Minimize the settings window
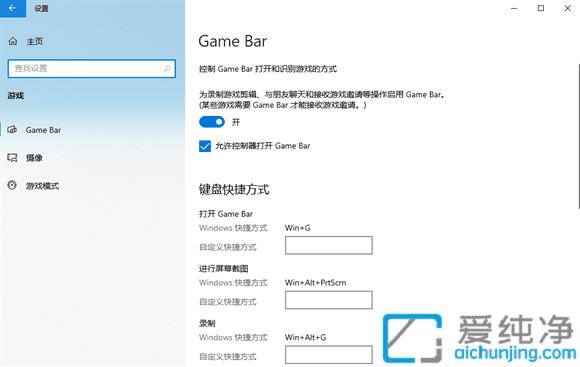The width and height of the screenshot is (580, 367). (x=514, y=8)
